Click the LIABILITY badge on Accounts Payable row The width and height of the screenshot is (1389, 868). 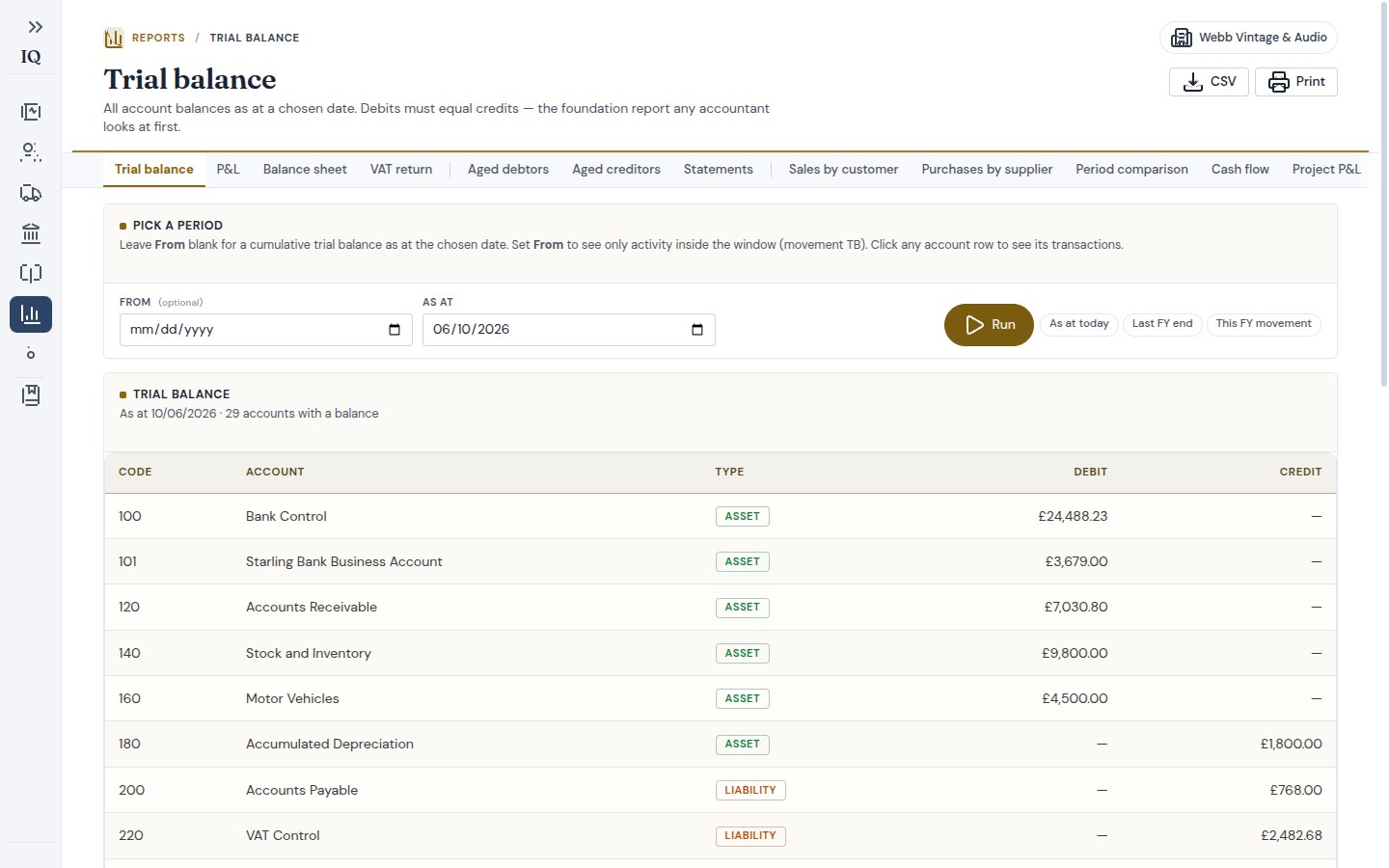[750, 791]
